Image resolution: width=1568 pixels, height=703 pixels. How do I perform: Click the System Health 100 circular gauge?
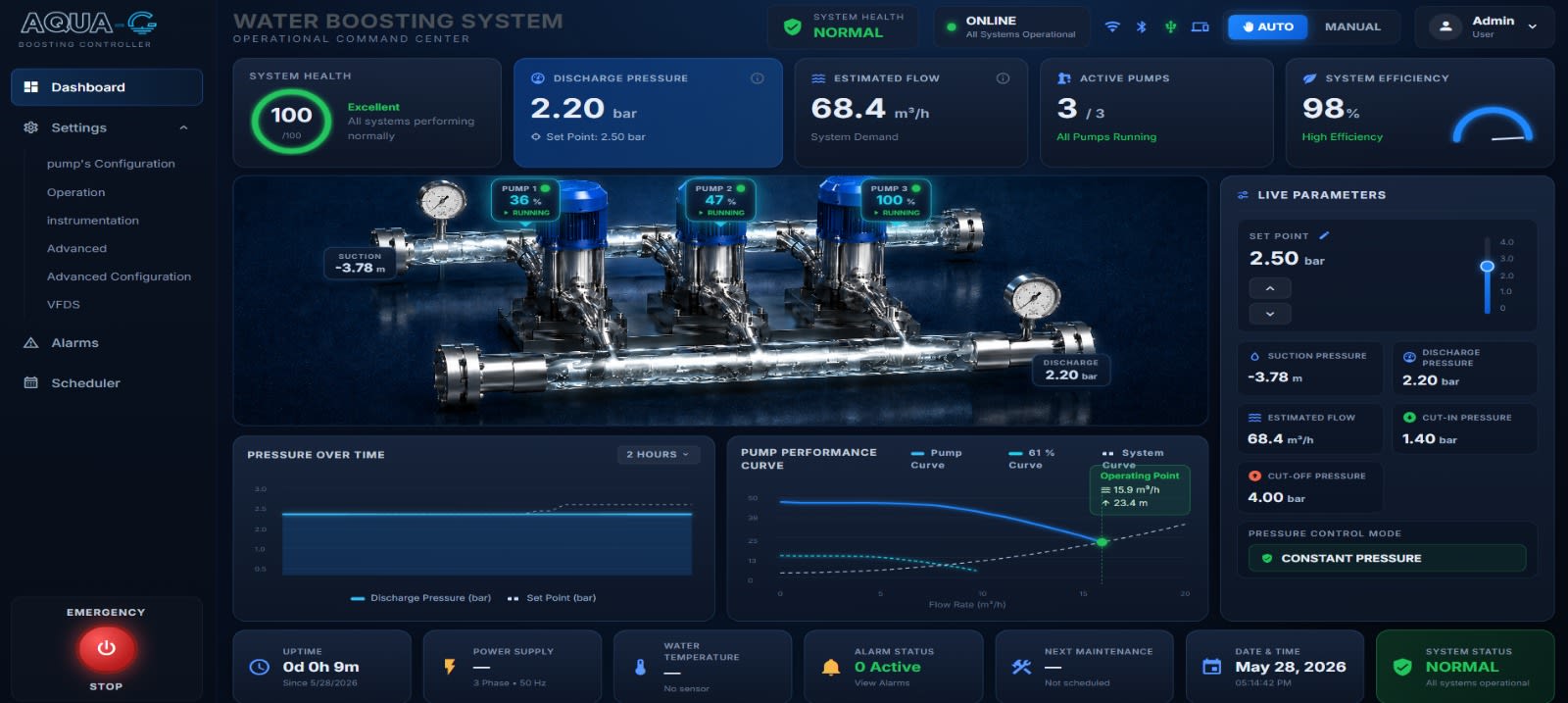click(291, 122)
